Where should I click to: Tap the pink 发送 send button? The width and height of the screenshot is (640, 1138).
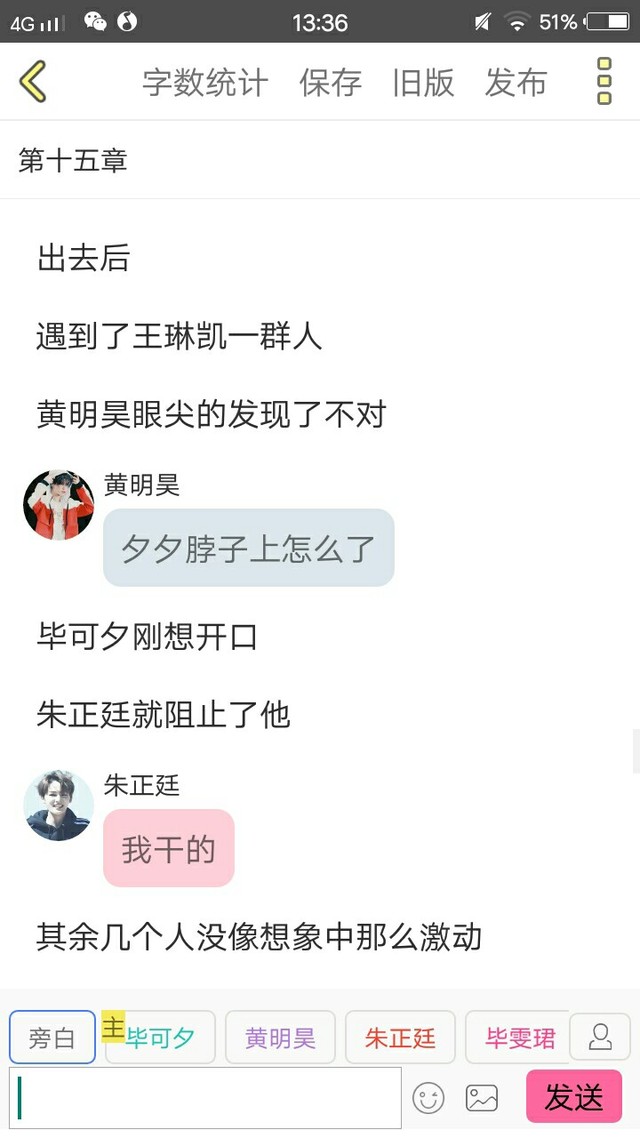pyautogui.click(x=574, y=1096)
